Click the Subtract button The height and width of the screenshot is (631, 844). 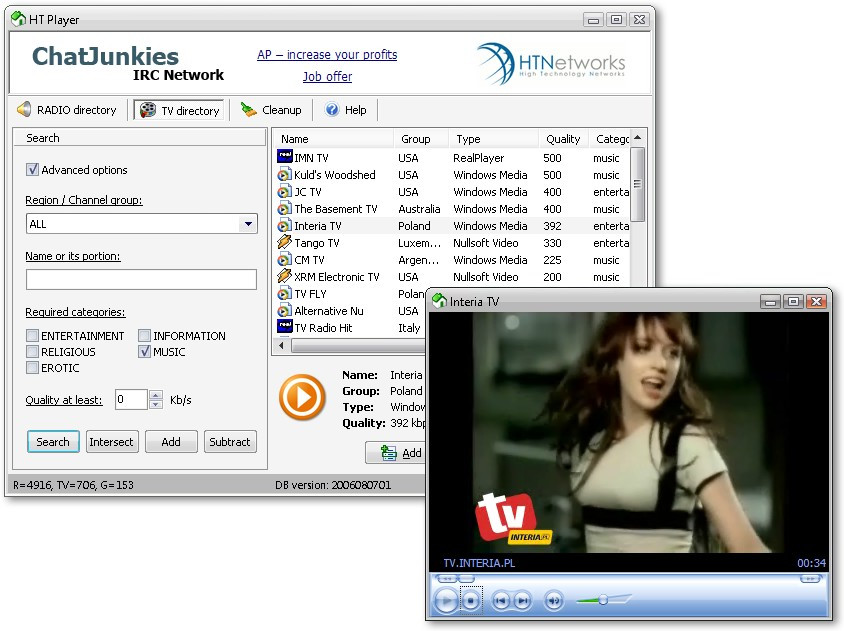coord(230,441)
